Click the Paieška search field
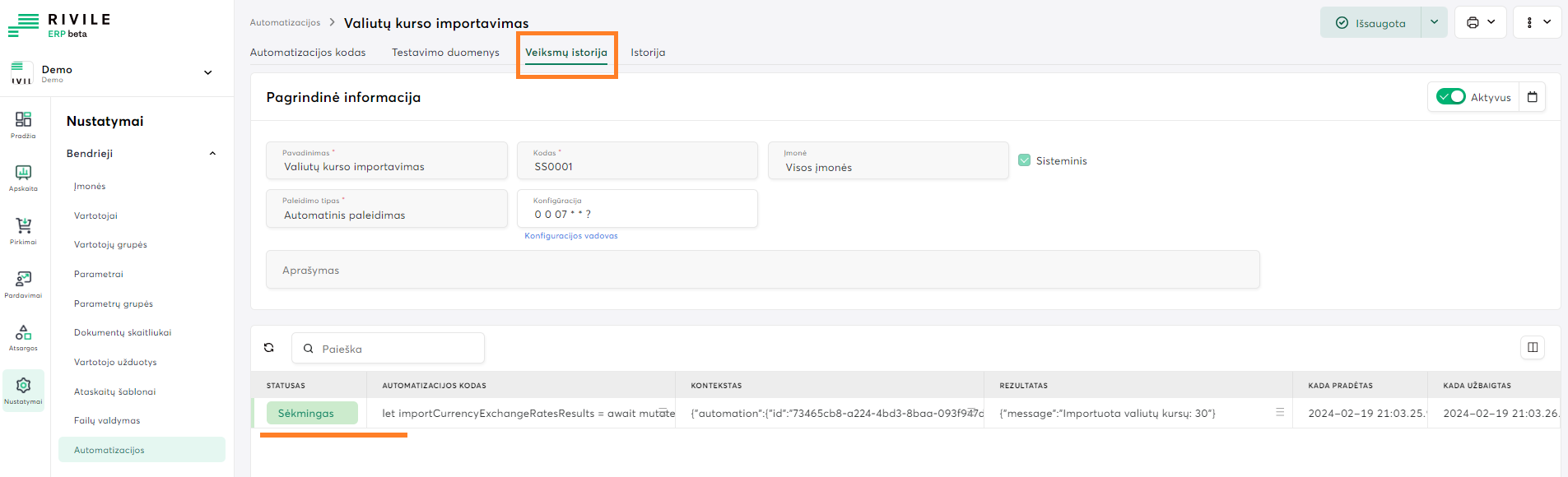Image resolution: width=1568 pixels, height=477 pixels. (x=395, y=349)
